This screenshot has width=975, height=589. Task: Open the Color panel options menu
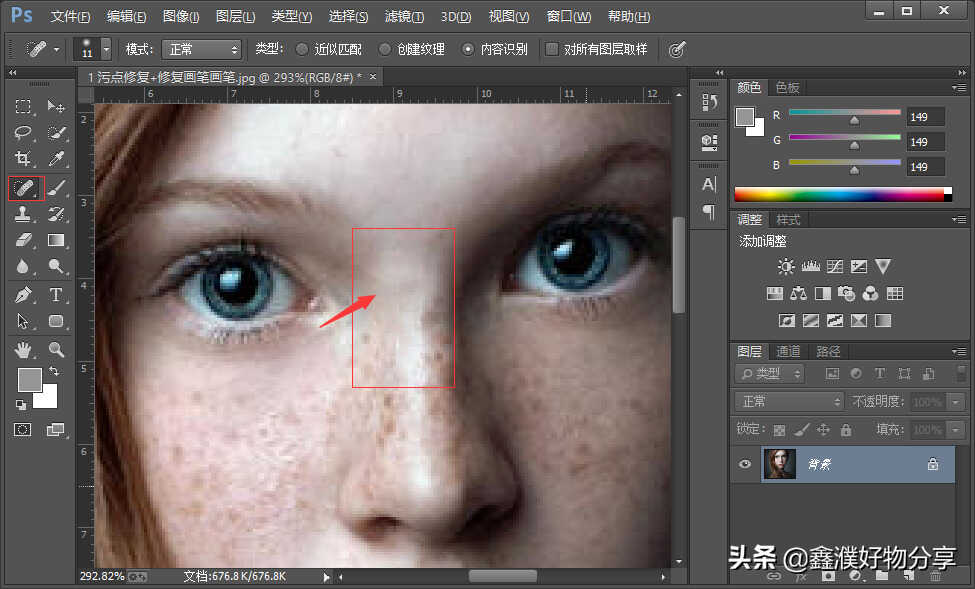959,88
